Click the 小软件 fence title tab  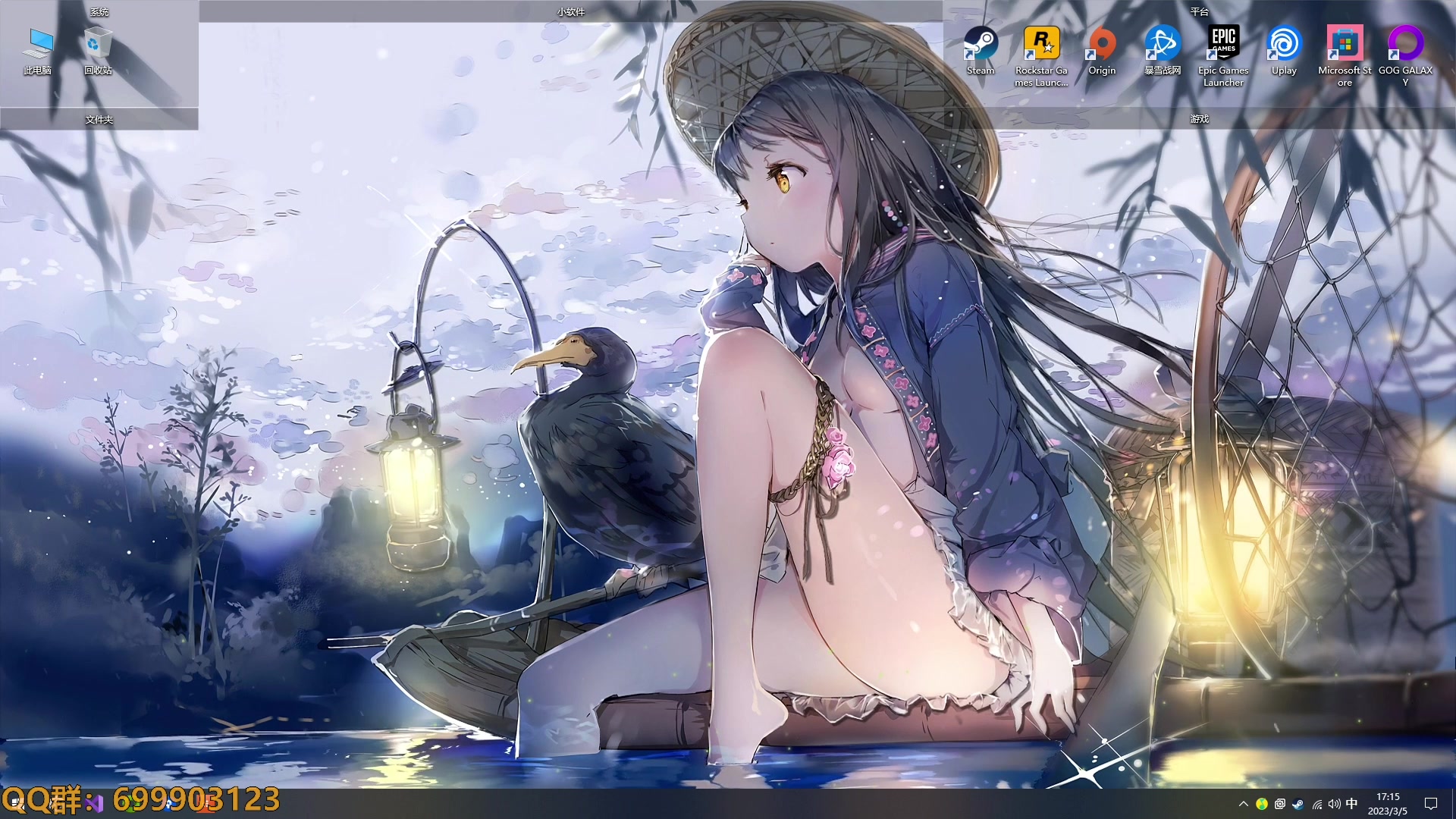570,11
